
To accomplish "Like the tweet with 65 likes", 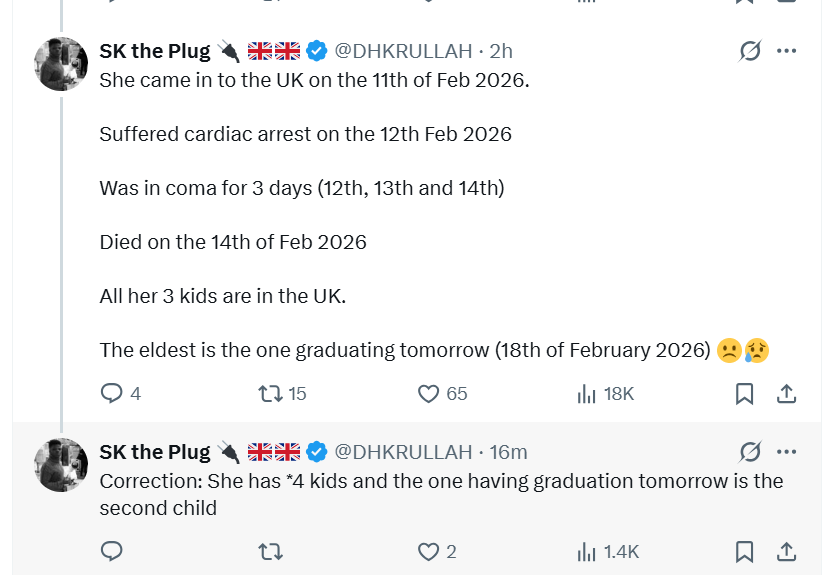I will tap(429, 394).
